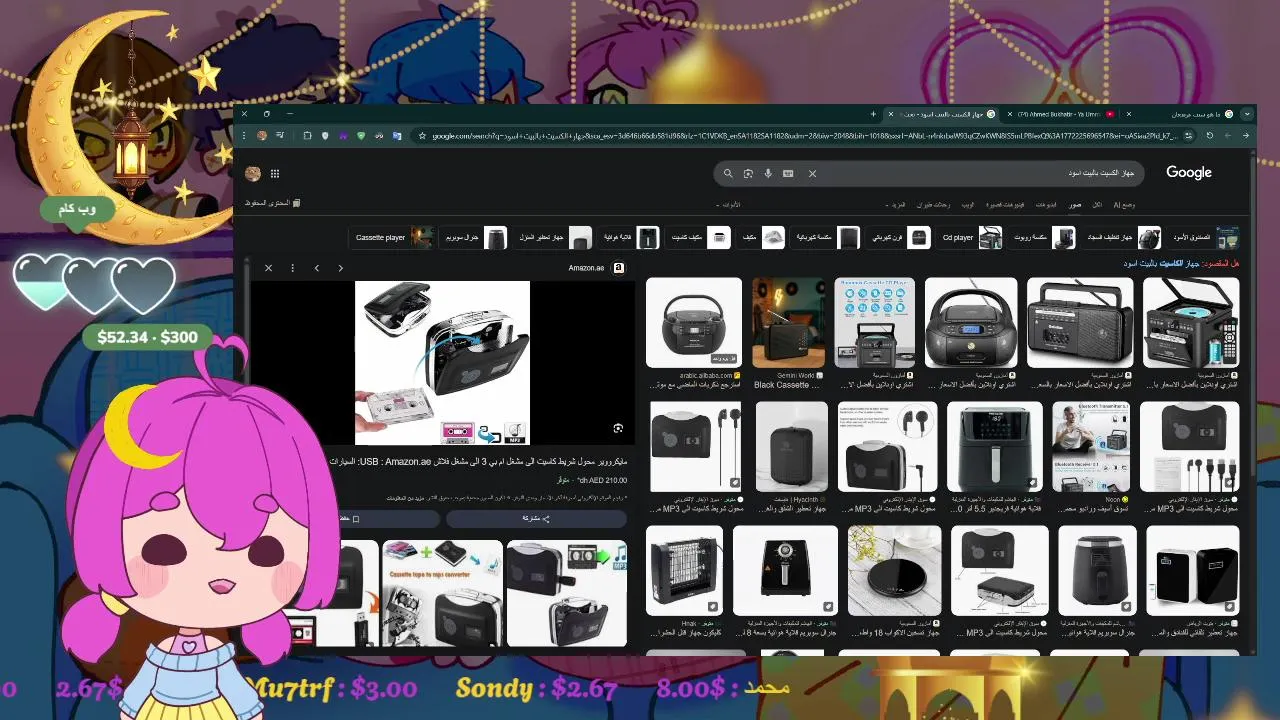Click the share button under the preview
The width and height of the screenshot is (1280, 720).
(536, 519)
